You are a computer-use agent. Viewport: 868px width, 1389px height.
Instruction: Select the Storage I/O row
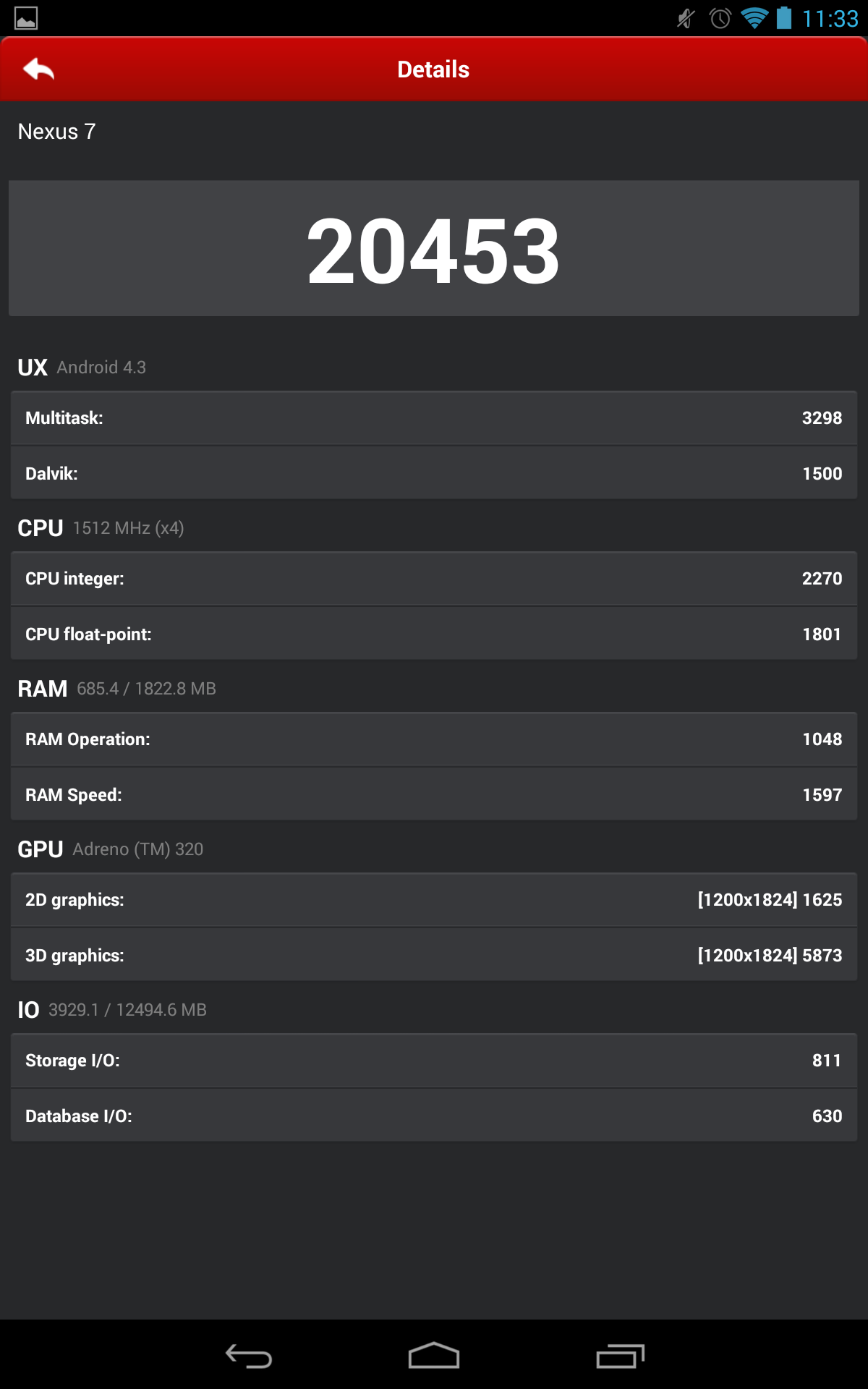tap(434, 1060)
